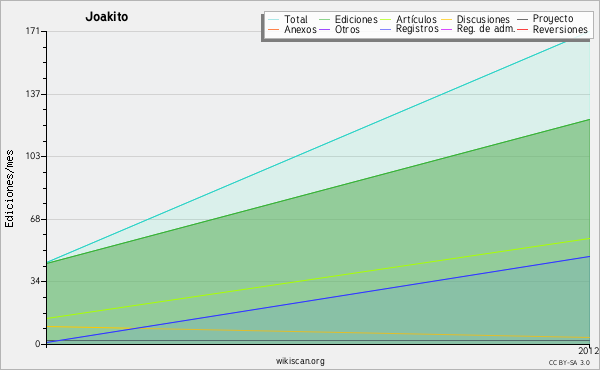Click the Reversiones legend label
600x370 pixels.
click(x=560, y=29)
